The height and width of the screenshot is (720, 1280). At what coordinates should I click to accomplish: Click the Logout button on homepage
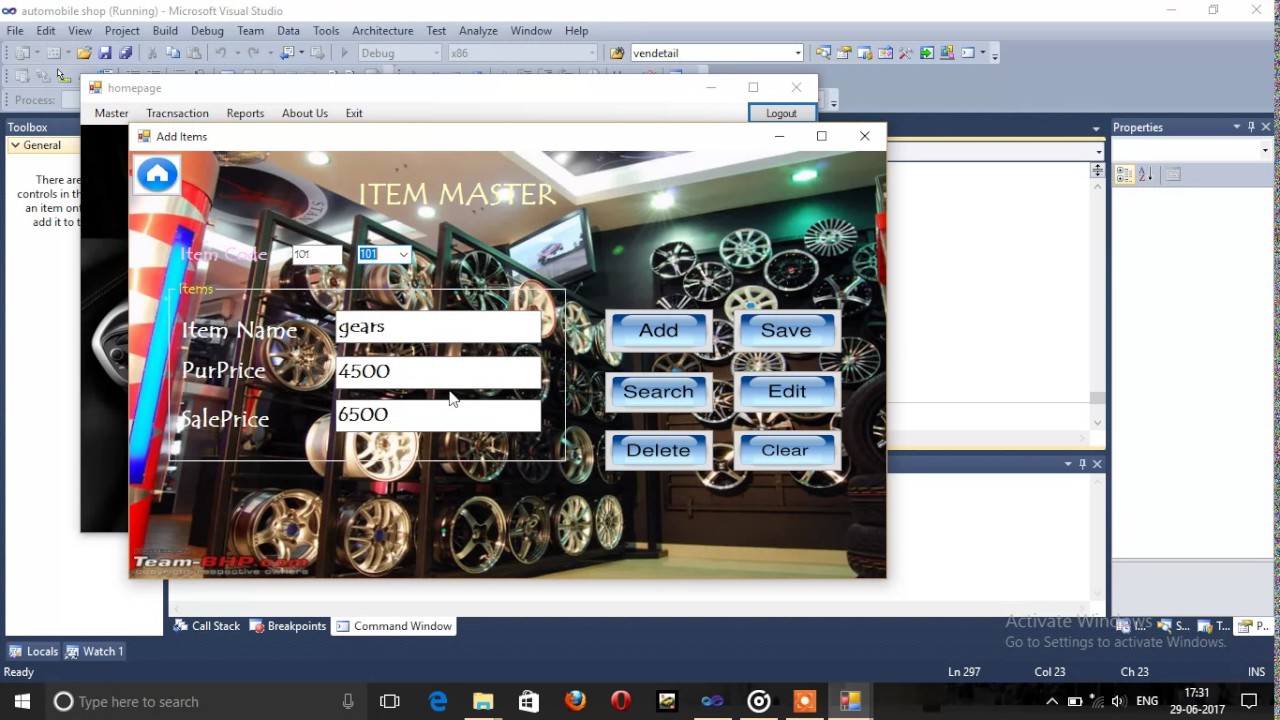tap(781, 113)
